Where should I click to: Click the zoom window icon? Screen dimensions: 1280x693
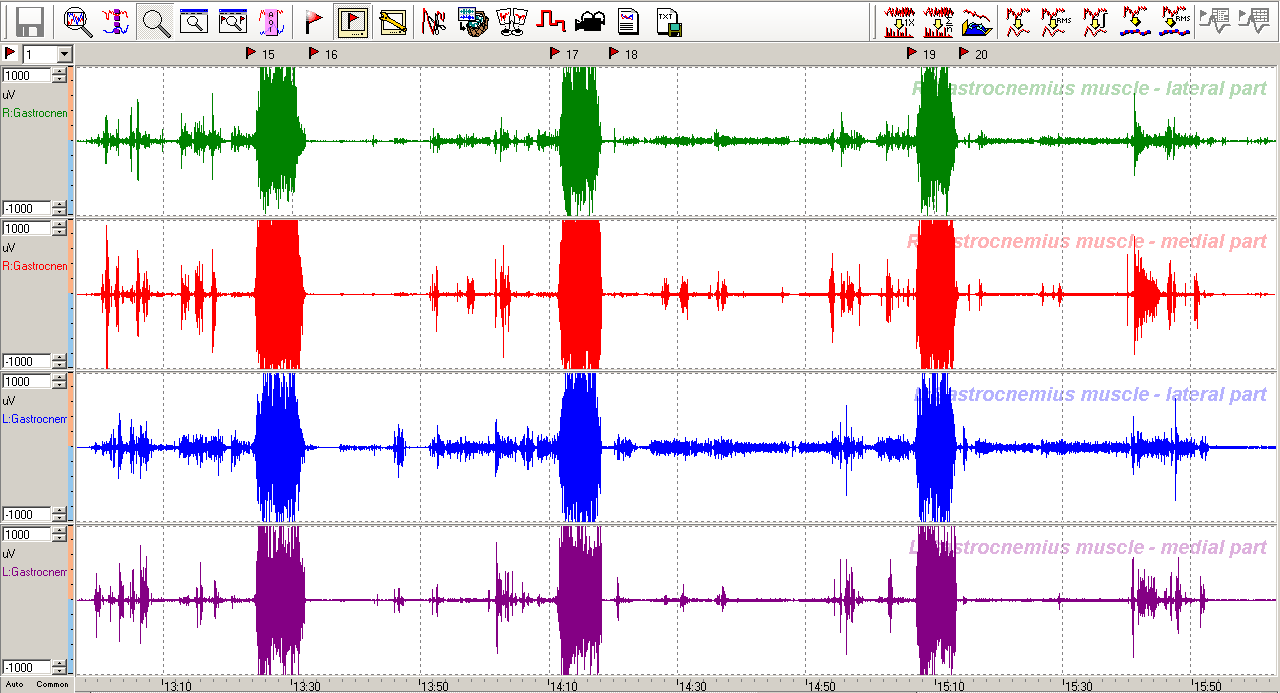tap(193, 21)
